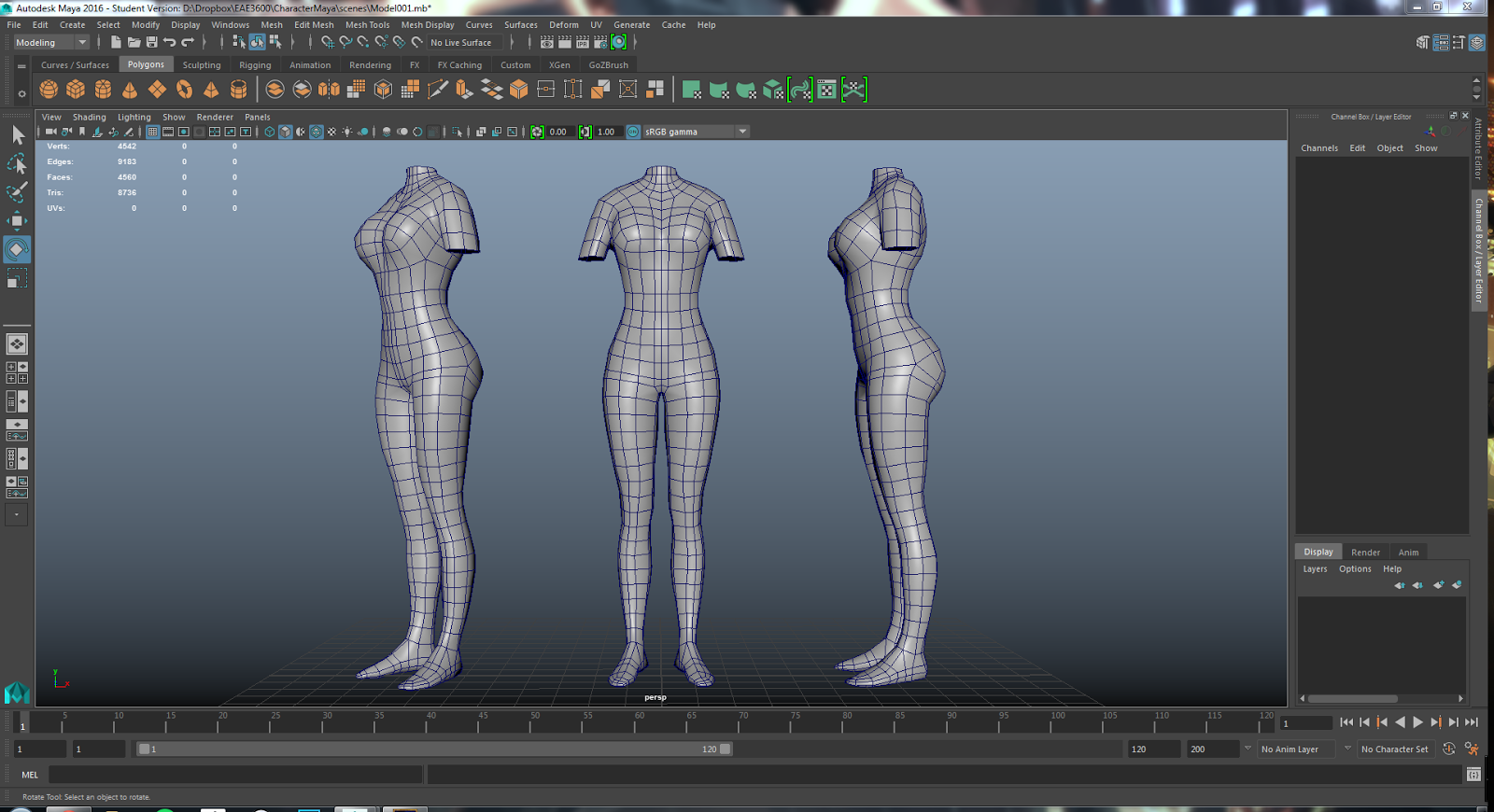
Task: Create a polygon cylinder from the shelf
Action: click(103, 90)
